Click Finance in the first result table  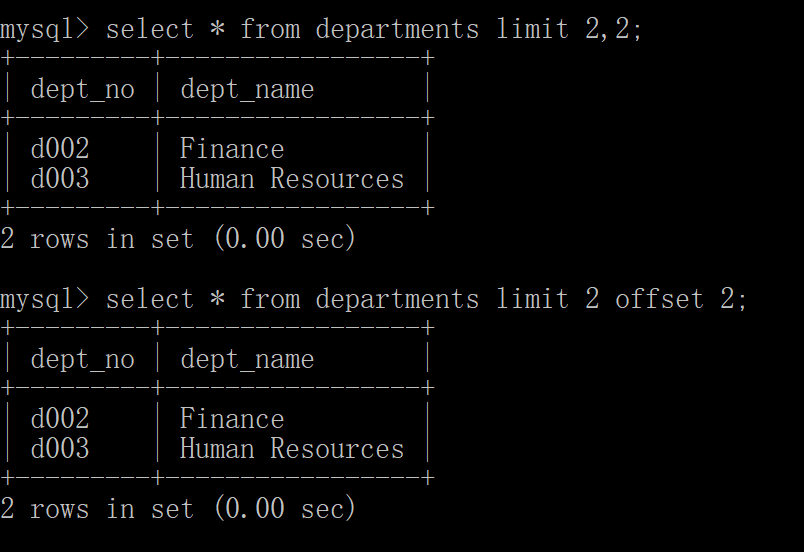click(232, 149)
